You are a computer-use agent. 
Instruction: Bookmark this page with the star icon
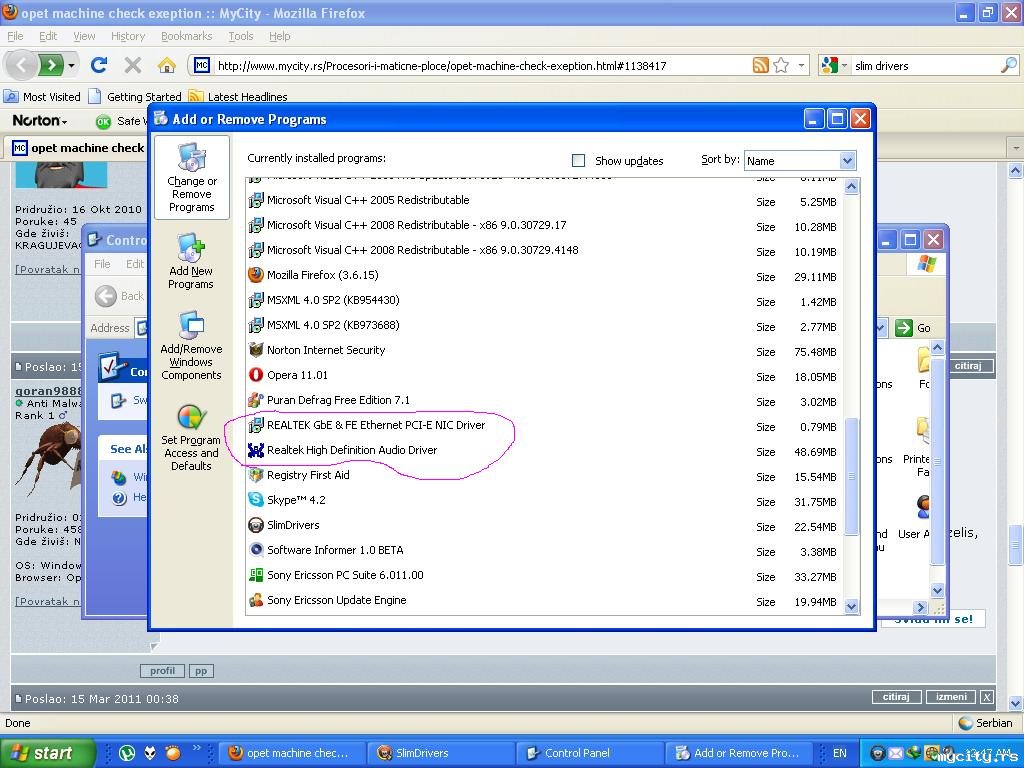pyautogui.click(x=781, y=65)
